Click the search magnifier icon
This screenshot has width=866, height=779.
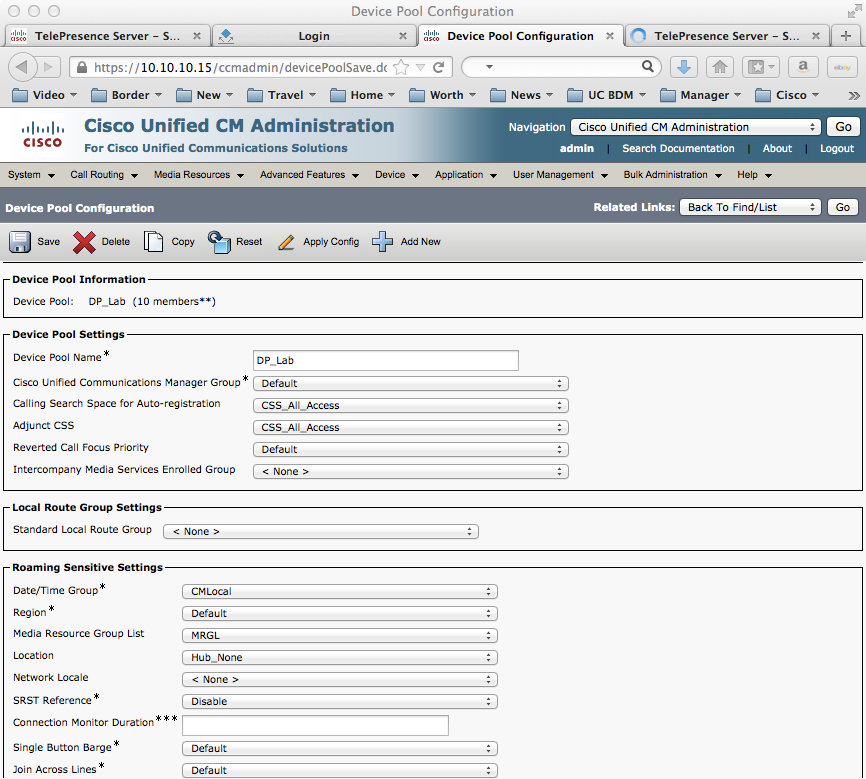[648, 67]
